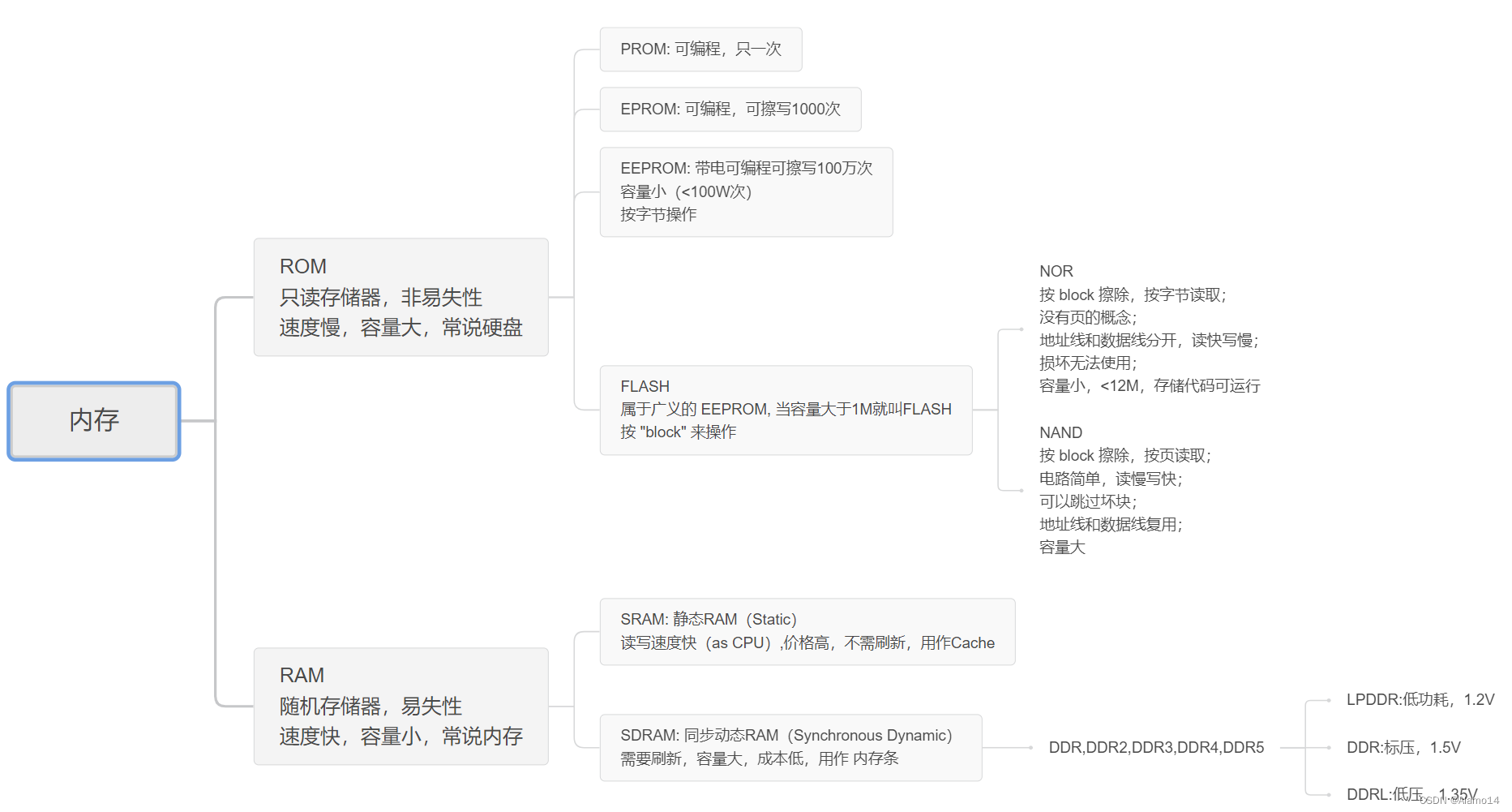The image size is (1512, 812).
Task: Click the EEPROM 带电可编程 node
Action: [745, 191]
